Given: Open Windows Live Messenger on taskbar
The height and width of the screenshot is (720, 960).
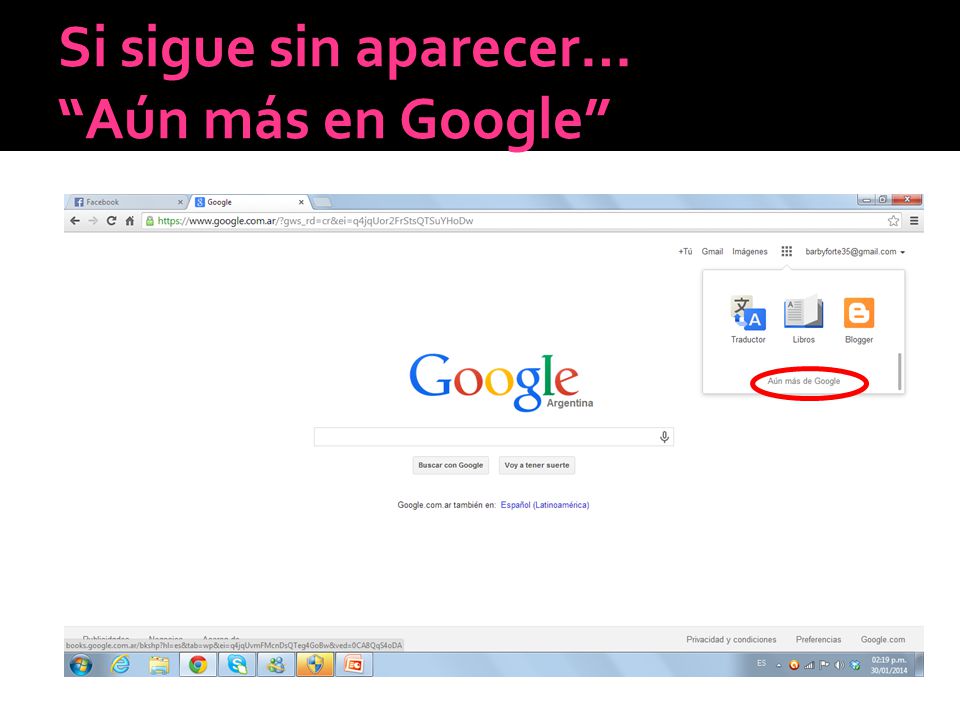Looking at the screenshot, I should pos(276,664).
